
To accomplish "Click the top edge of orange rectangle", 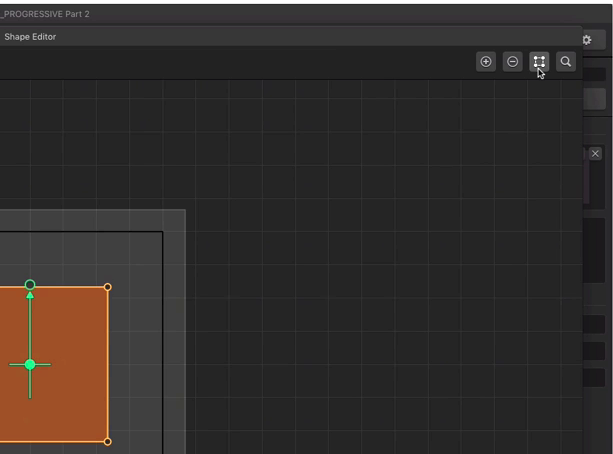I will [70, 287].
